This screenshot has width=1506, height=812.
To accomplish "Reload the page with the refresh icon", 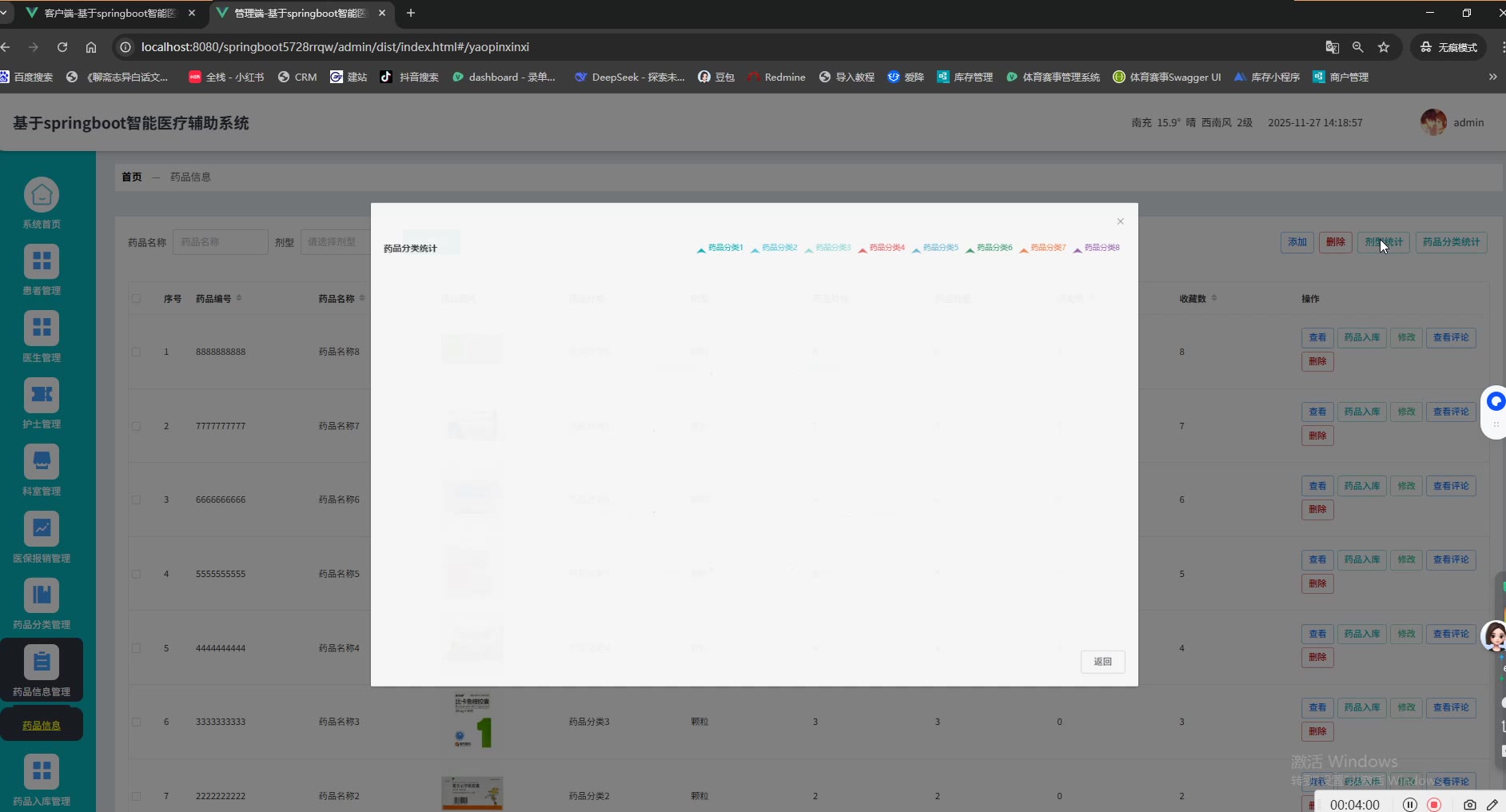I will click(x=62, y=47).
